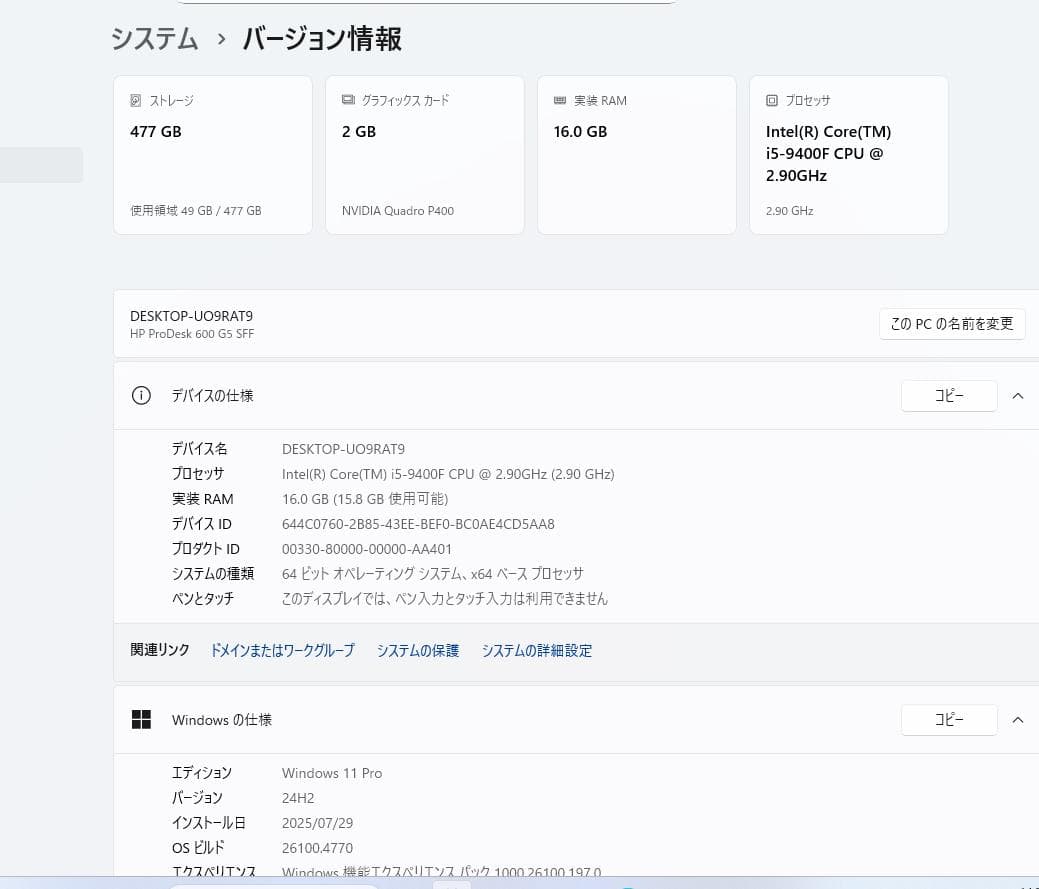The width and height of the screenshot is (1039, 889).
Task: Click the processor icon on プロセッサ card
Action: (x=771, y=100)
